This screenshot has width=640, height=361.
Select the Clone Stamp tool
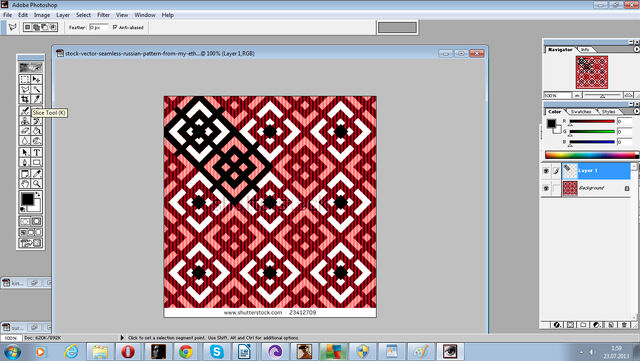[x=25, y=121]
